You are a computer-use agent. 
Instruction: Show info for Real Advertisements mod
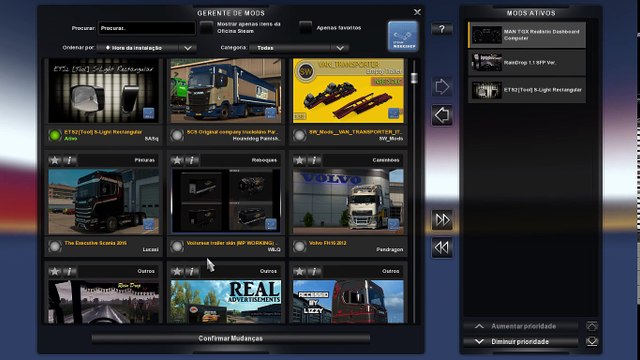click(x=191, y=271)
